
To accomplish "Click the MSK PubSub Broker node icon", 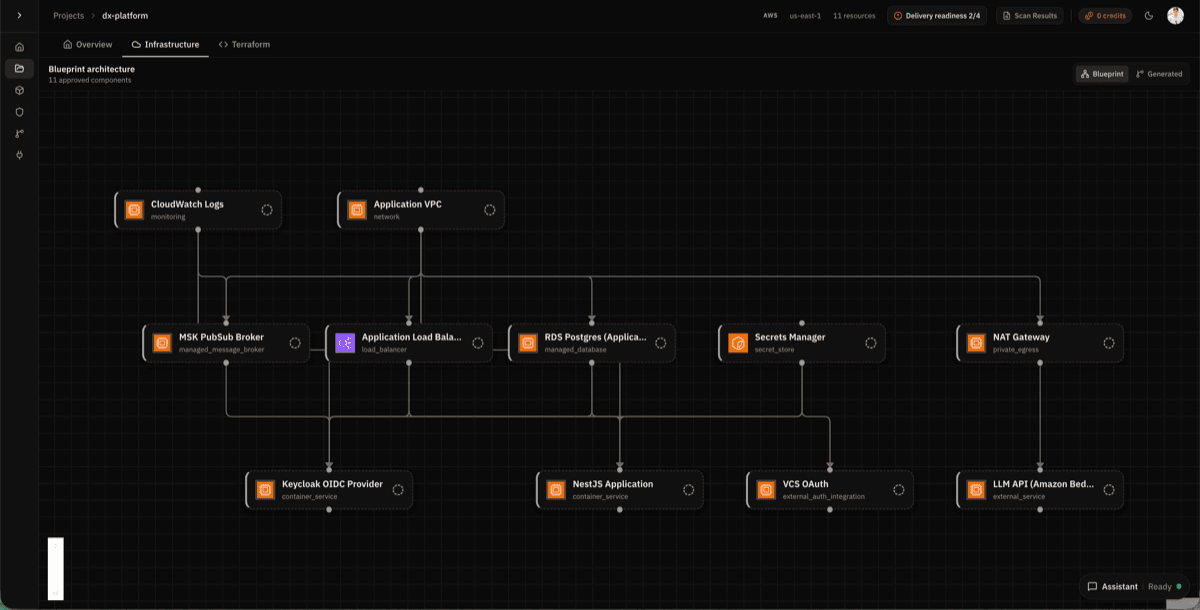I will pyautogui.click(x=162, y=343).
